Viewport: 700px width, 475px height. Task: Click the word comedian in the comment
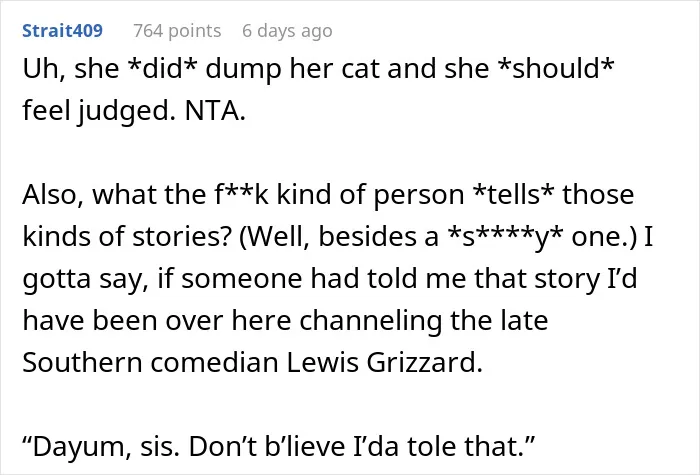click(214, 362)
